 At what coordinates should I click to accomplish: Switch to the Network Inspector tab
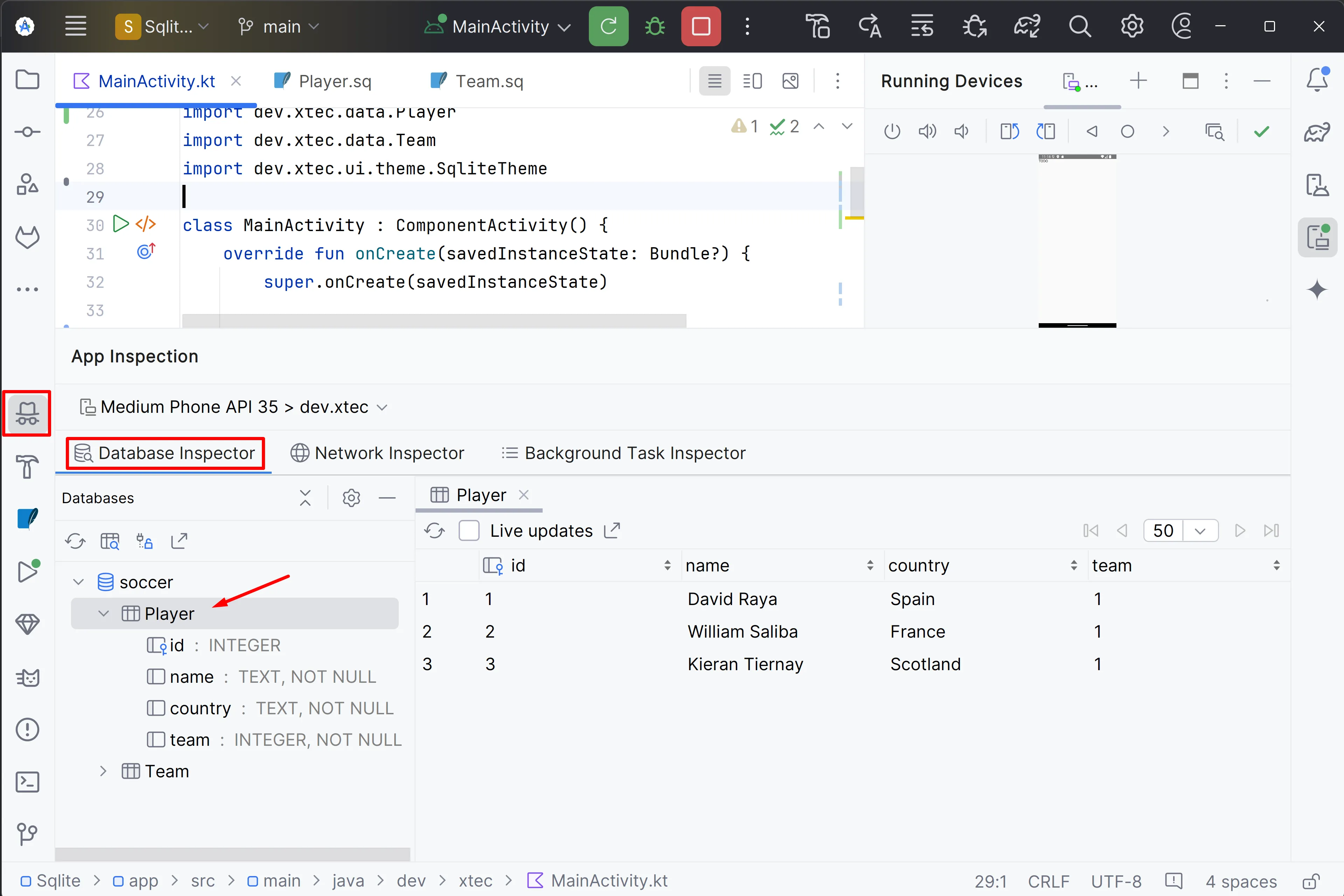coord(377,453)
